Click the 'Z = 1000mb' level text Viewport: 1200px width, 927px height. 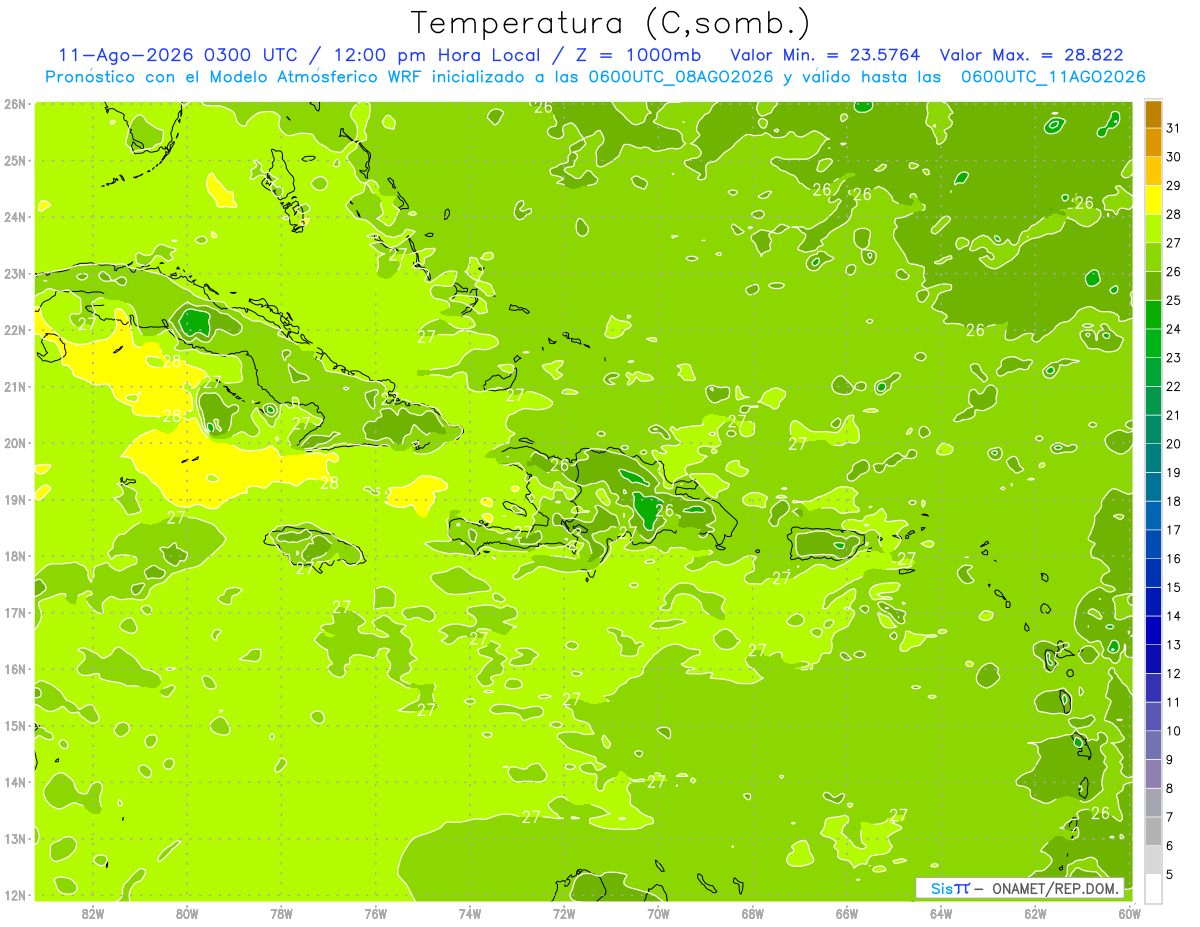pyautogui.click(x=638, y=55)
